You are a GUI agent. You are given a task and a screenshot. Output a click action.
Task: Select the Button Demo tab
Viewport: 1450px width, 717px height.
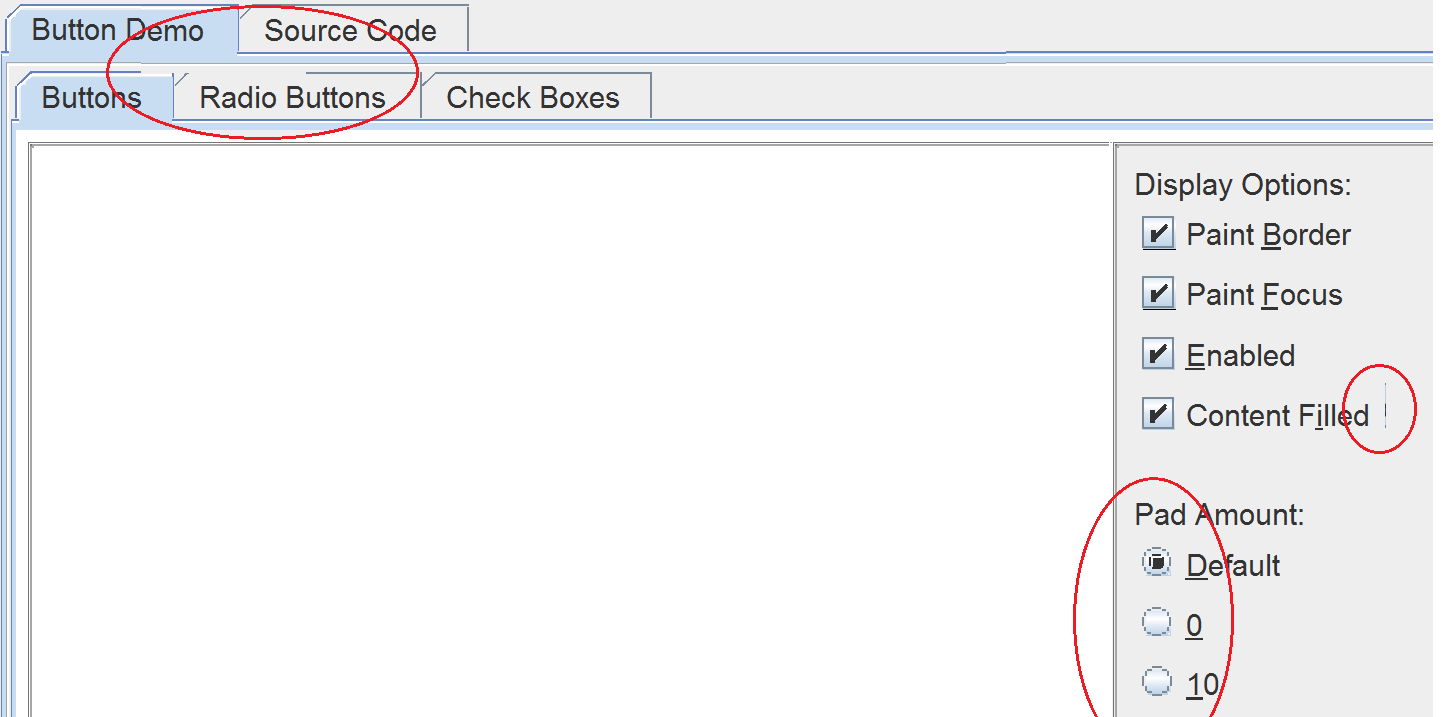[x=119, y=30]
